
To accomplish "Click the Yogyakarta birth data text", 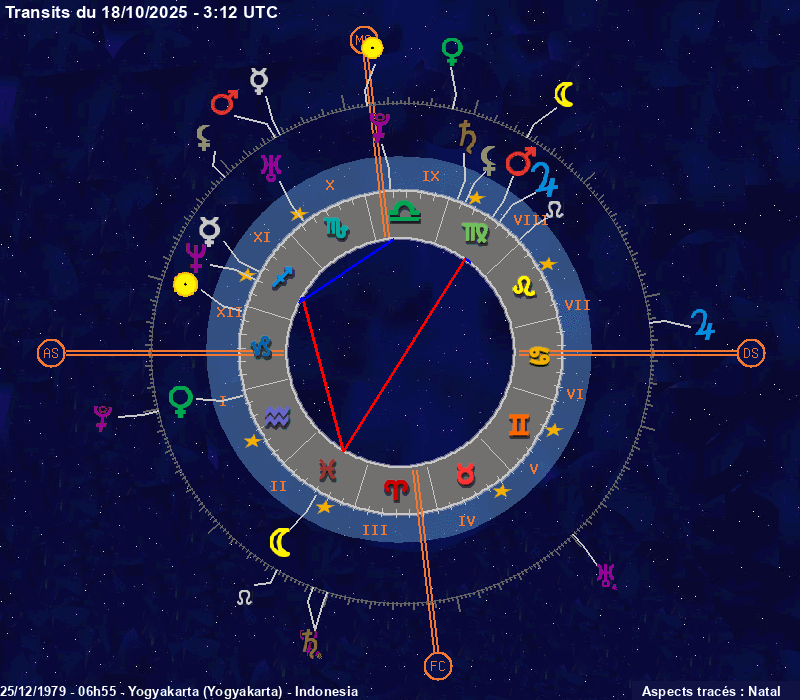I will [180, 691].
